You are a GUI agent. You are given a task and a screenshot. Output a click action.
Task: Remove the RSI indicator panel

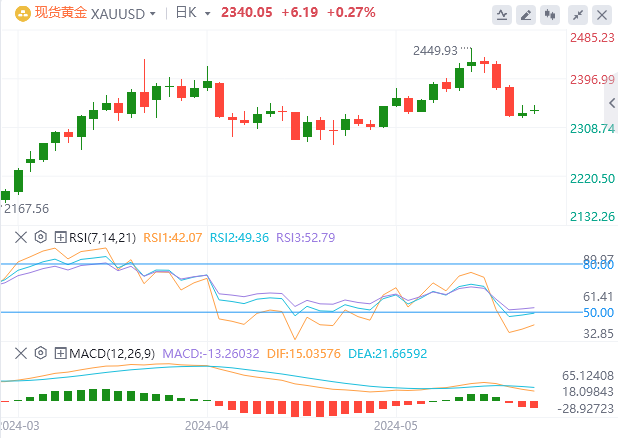click(20, 237)
